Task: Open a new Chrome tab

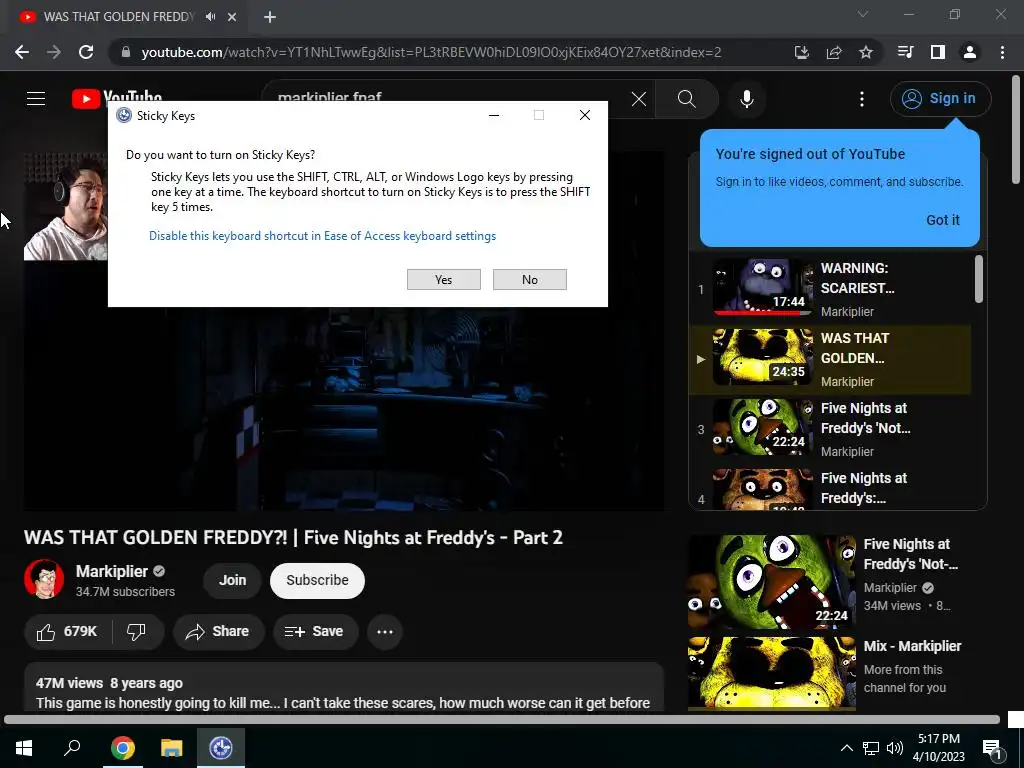Action: click(x=270, y=17)
